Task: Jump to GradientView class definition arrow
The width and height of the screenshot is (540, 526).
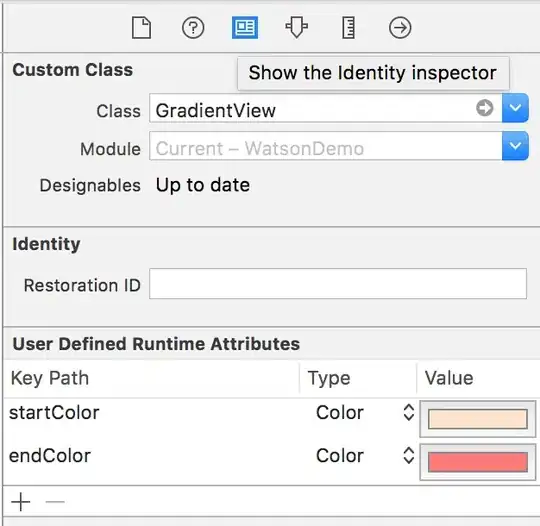Action: (x=485, y=108)
